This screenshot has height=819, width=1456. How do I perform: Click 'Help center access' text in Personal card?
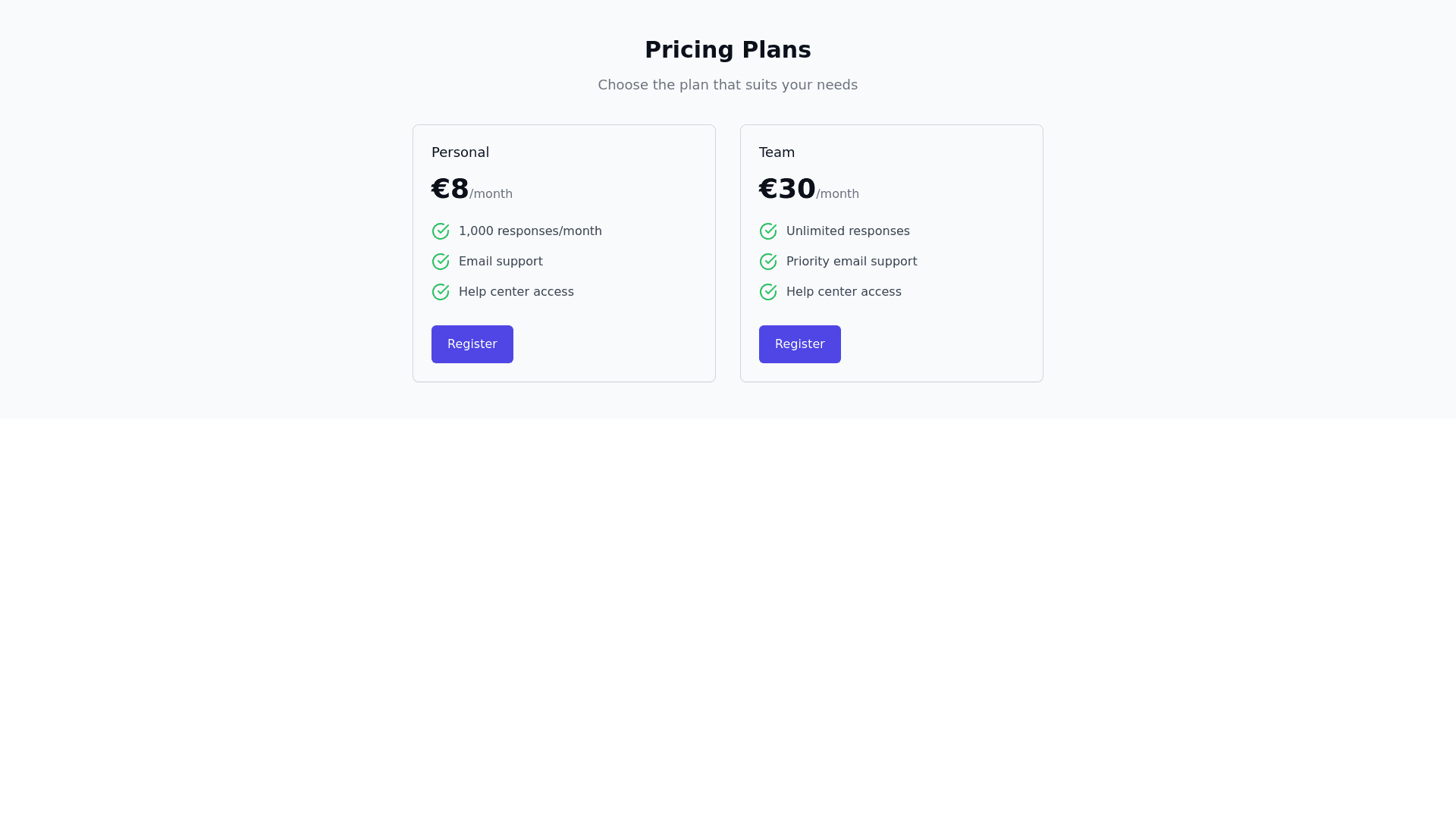(516, 292)
